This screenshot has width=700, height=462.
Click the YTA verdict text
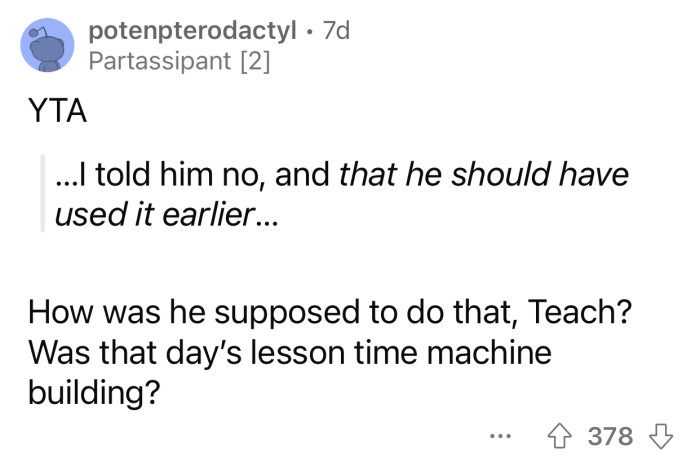pyautogui.click(x=56, y=113)
